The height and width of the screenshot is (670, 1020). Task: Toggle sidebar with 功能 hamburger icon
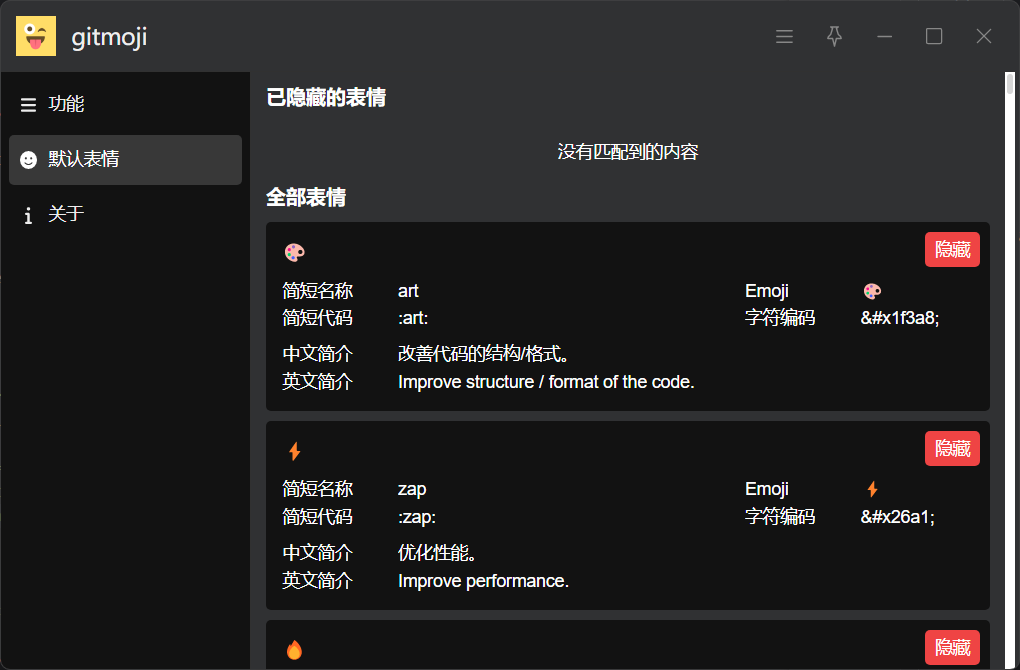point(28,105)
